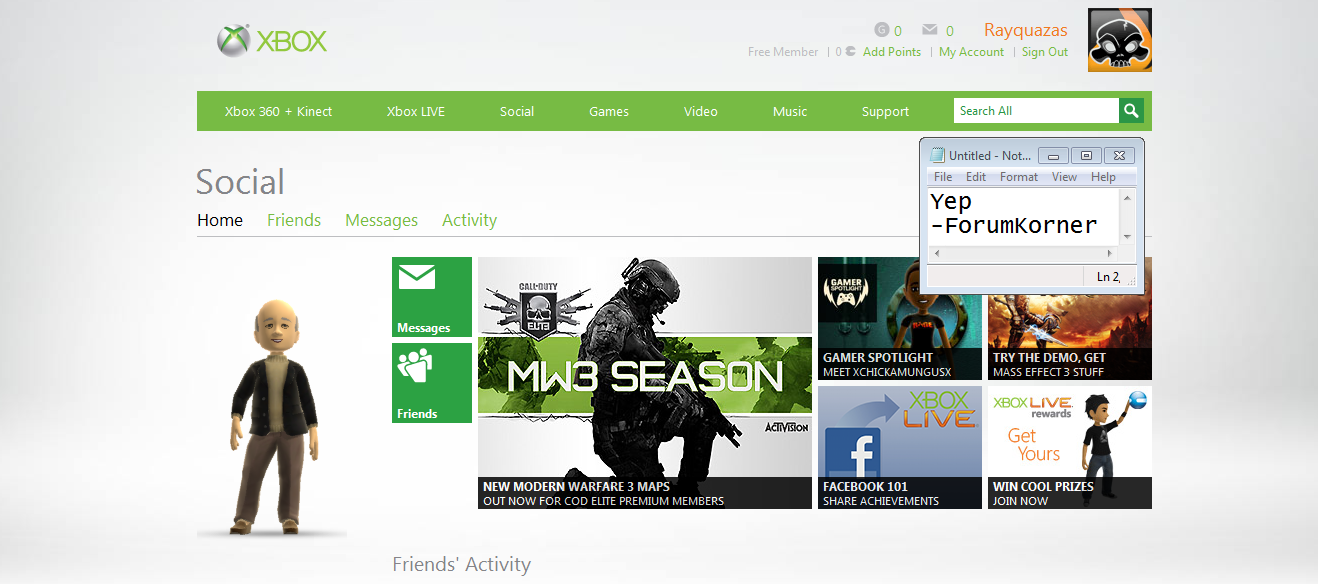Close the Notepad window

pos(1119,155)
